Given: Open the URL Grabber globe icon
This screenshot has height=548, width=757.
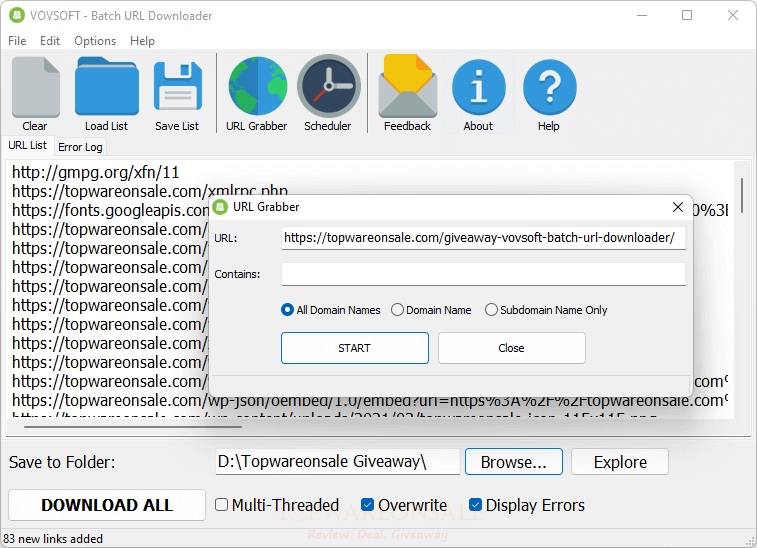Looking at the screenshot, I should click(257, 87).
